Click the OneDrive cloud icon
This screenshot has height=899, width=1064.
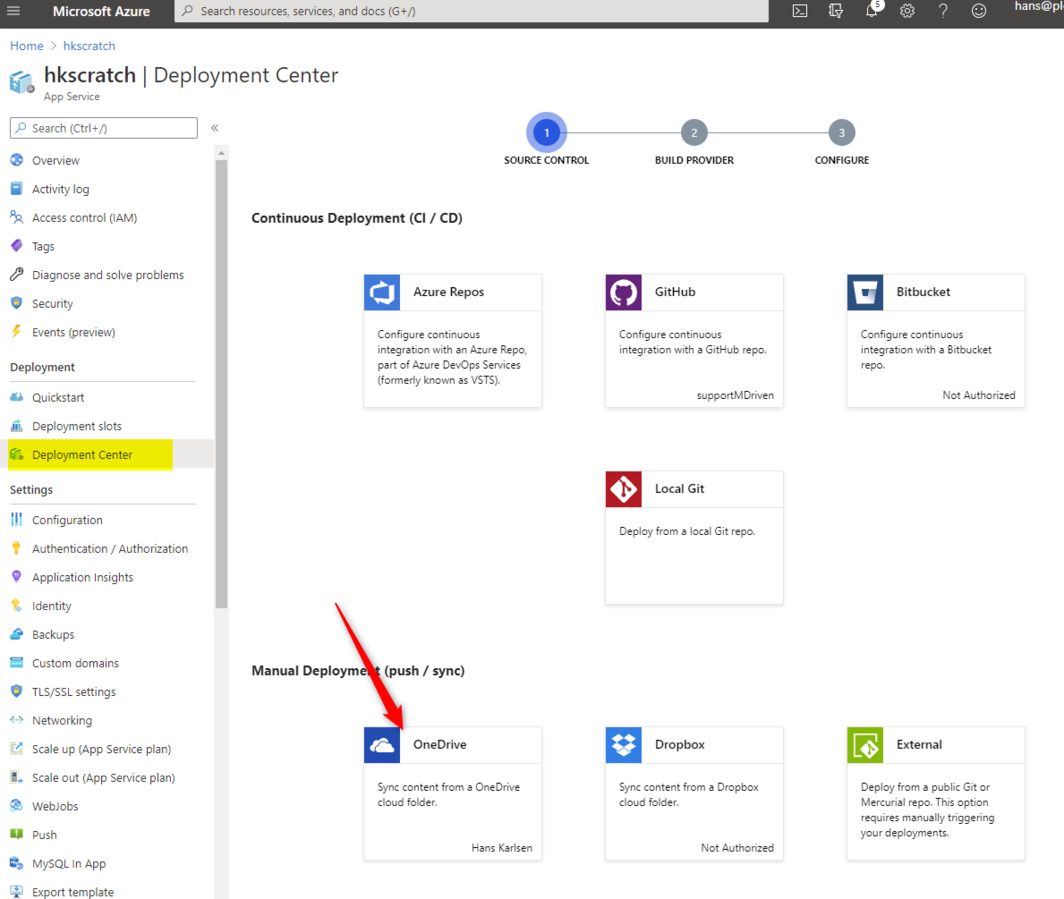[x=382, y=745]
